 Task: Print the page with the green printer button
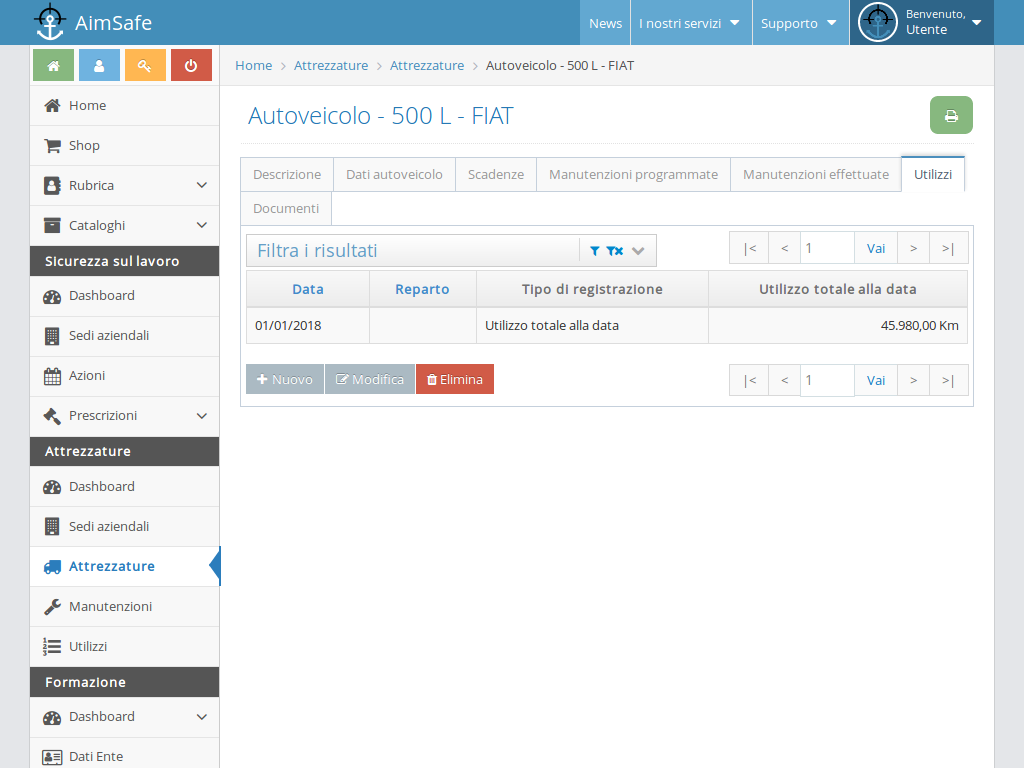tap(951, 116)
